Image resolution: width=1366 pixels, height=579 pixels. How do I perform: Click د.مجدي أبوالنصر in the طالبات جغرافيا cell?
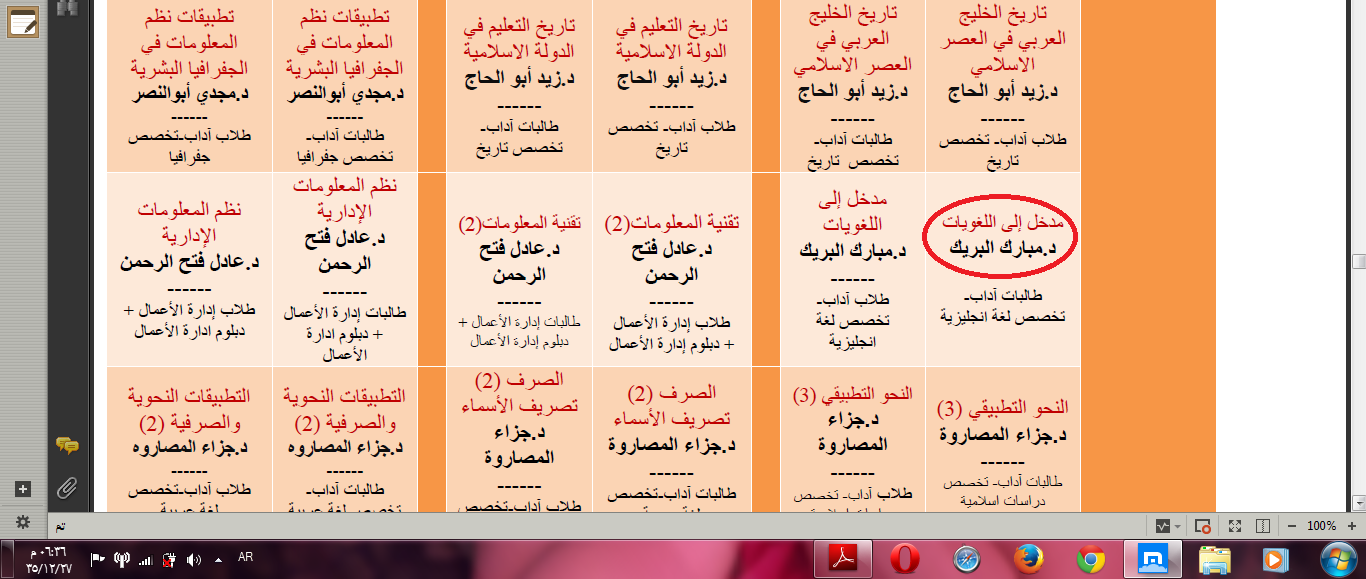pos(346,95)
